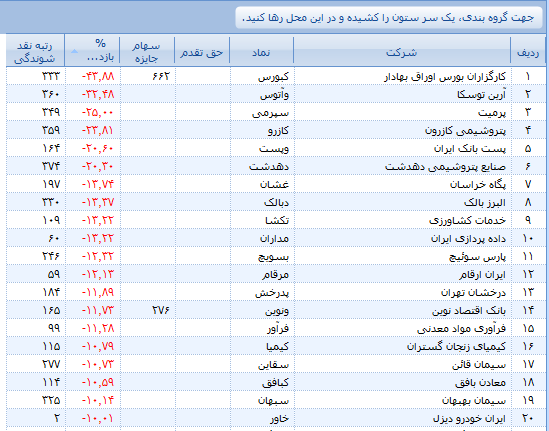Click liquidity rank ۱۹۷

coord(51,184)
